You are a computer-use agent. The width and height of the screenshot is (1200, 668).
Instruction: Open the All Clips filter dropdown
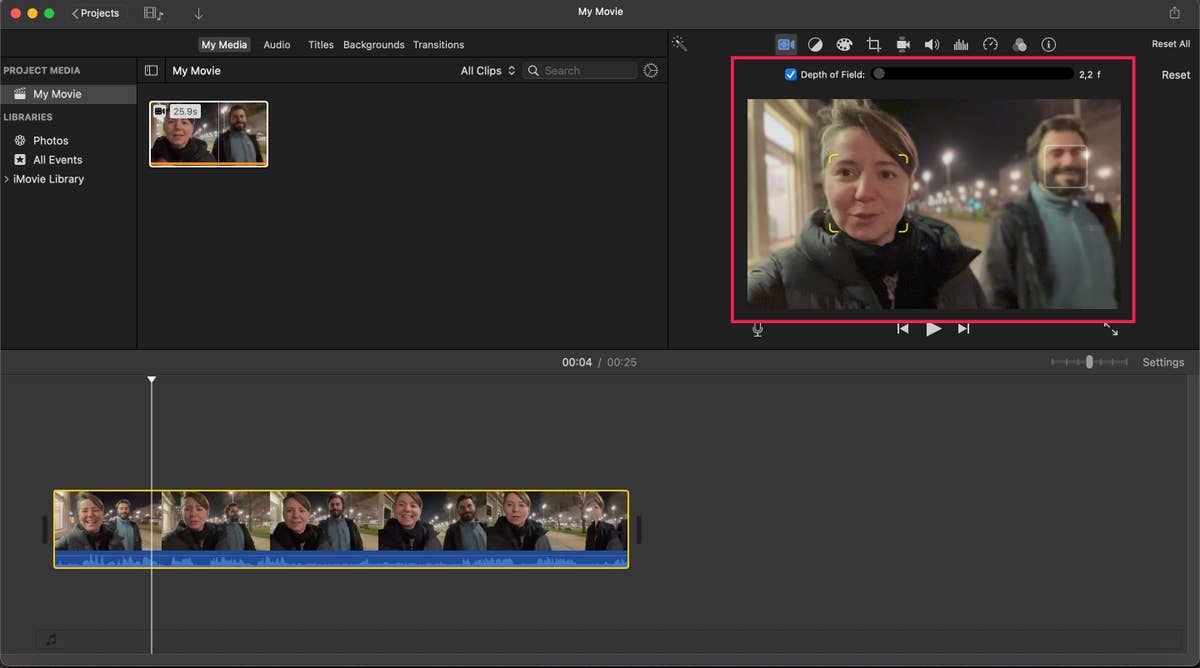click(487, 71)
